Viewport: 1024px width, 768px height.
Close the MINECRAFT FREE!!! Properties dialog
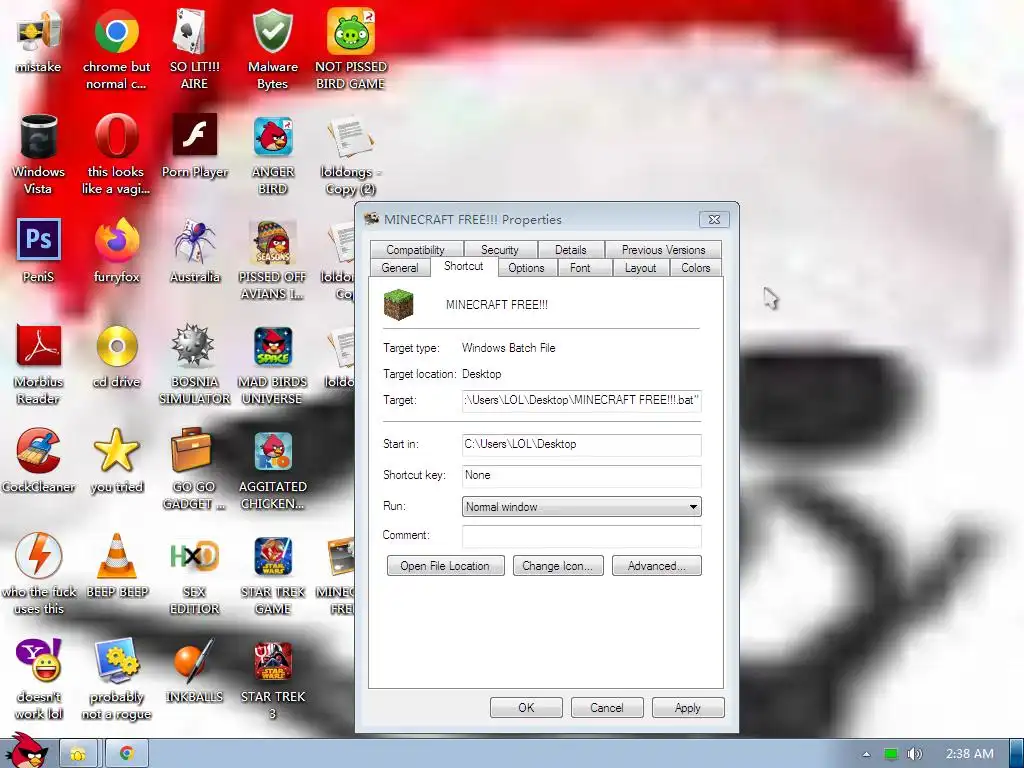pos(714,219)
